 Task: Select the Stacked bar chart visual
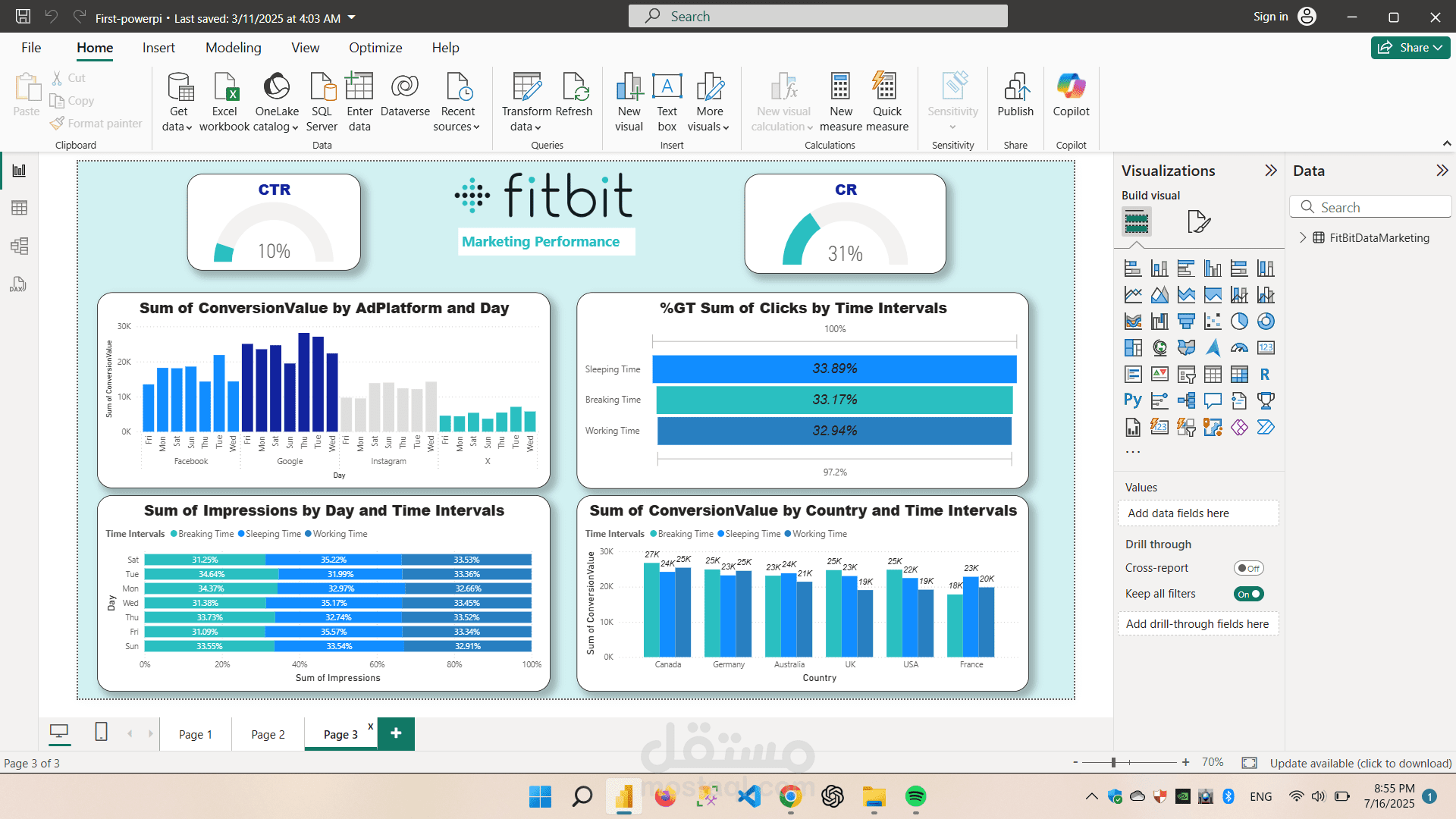(1133, 268)
